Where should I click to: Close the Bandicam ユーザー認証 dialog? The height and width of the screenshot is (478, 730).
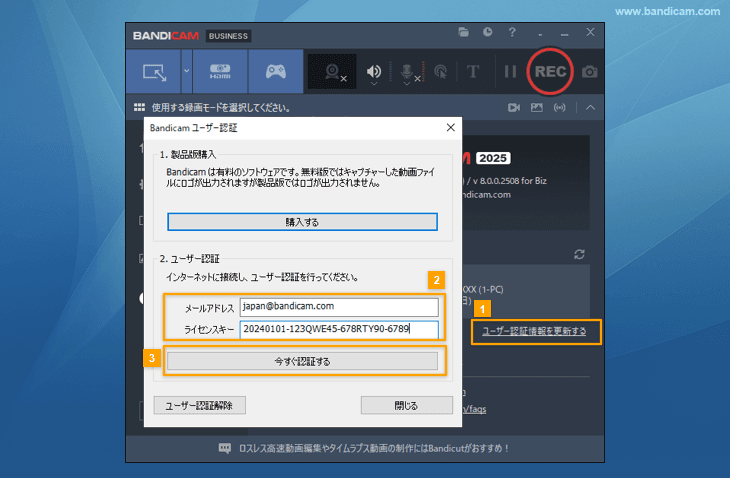[450, 128]
